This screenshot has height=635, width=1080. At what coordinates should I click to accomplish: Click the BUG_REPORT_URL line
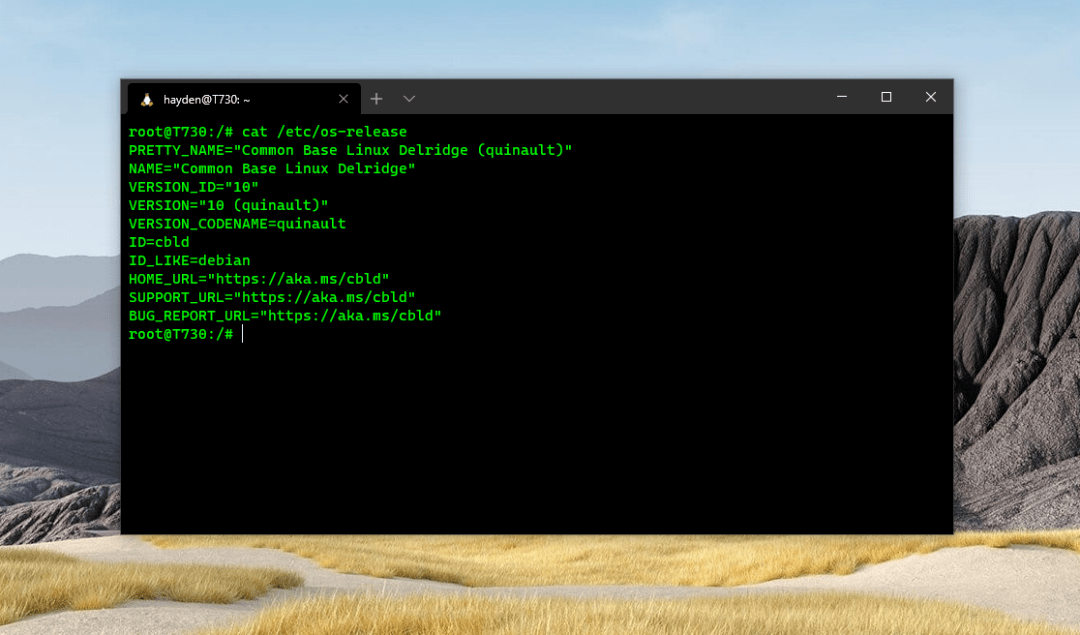pyautogui.click(x=285, y=315)
